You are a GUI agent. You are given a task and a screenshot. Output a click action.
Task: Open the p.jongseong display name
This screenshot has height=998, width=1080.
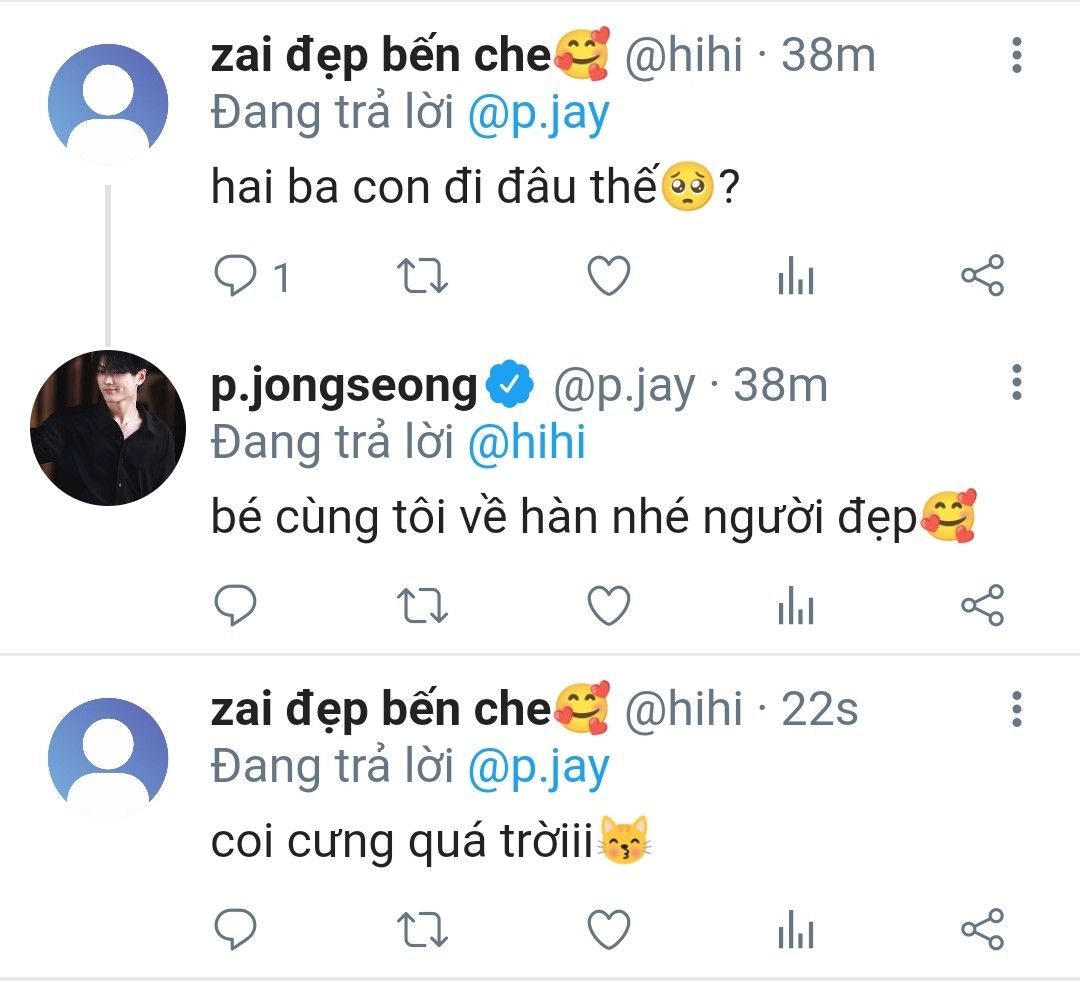pos(344,385)
